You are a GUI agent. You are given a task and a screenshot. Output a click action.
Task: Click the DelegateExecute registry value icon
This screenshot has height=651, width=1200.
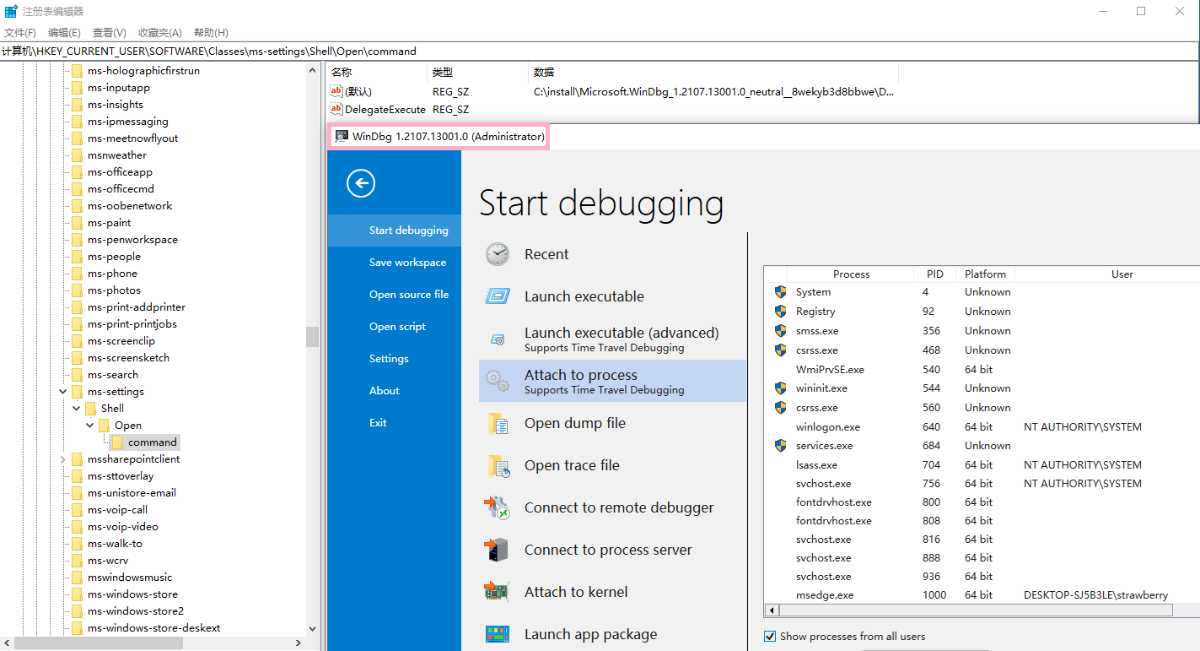336,109
